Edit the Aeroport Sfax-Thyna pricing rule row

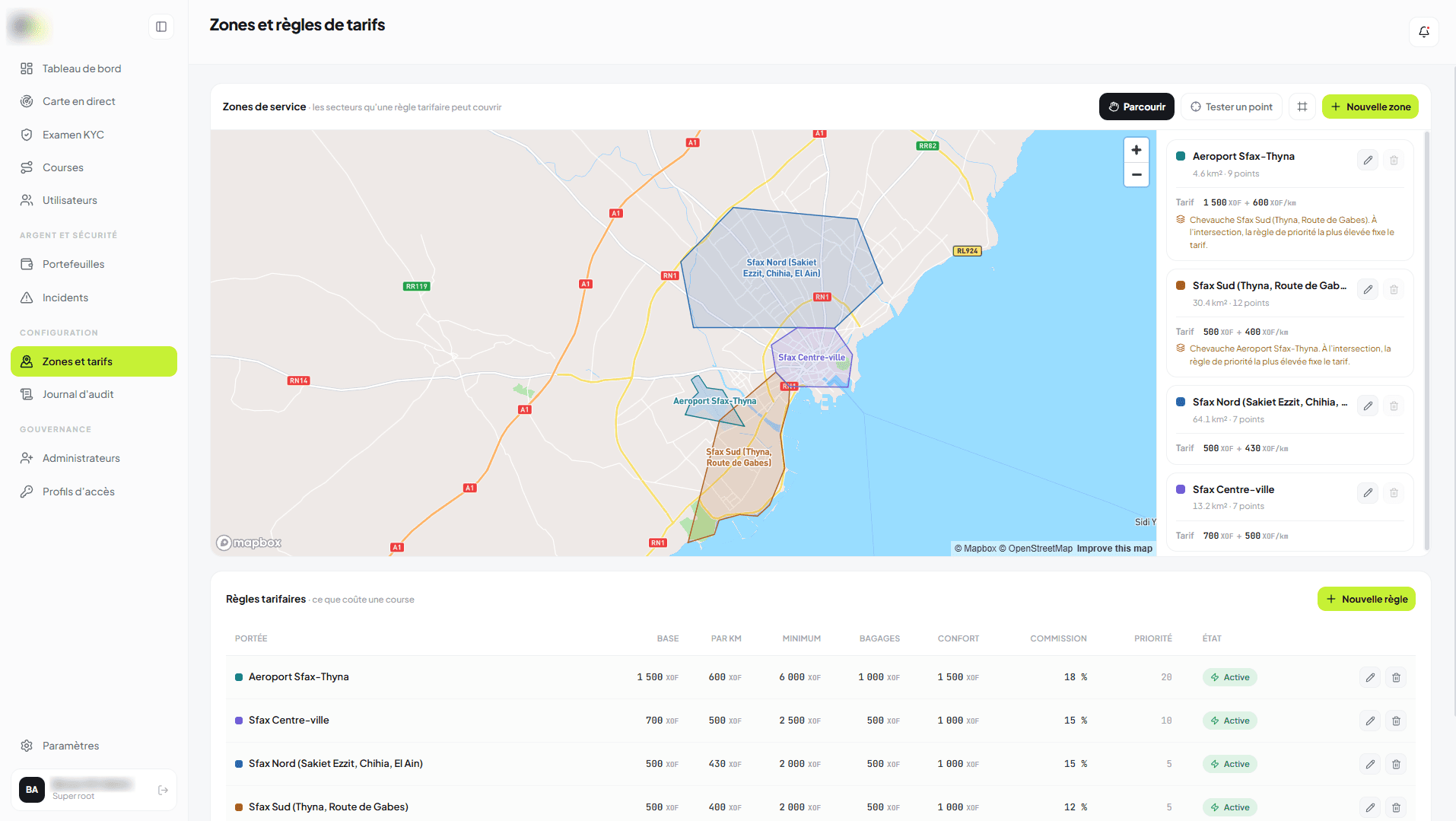coord(1370,677)
